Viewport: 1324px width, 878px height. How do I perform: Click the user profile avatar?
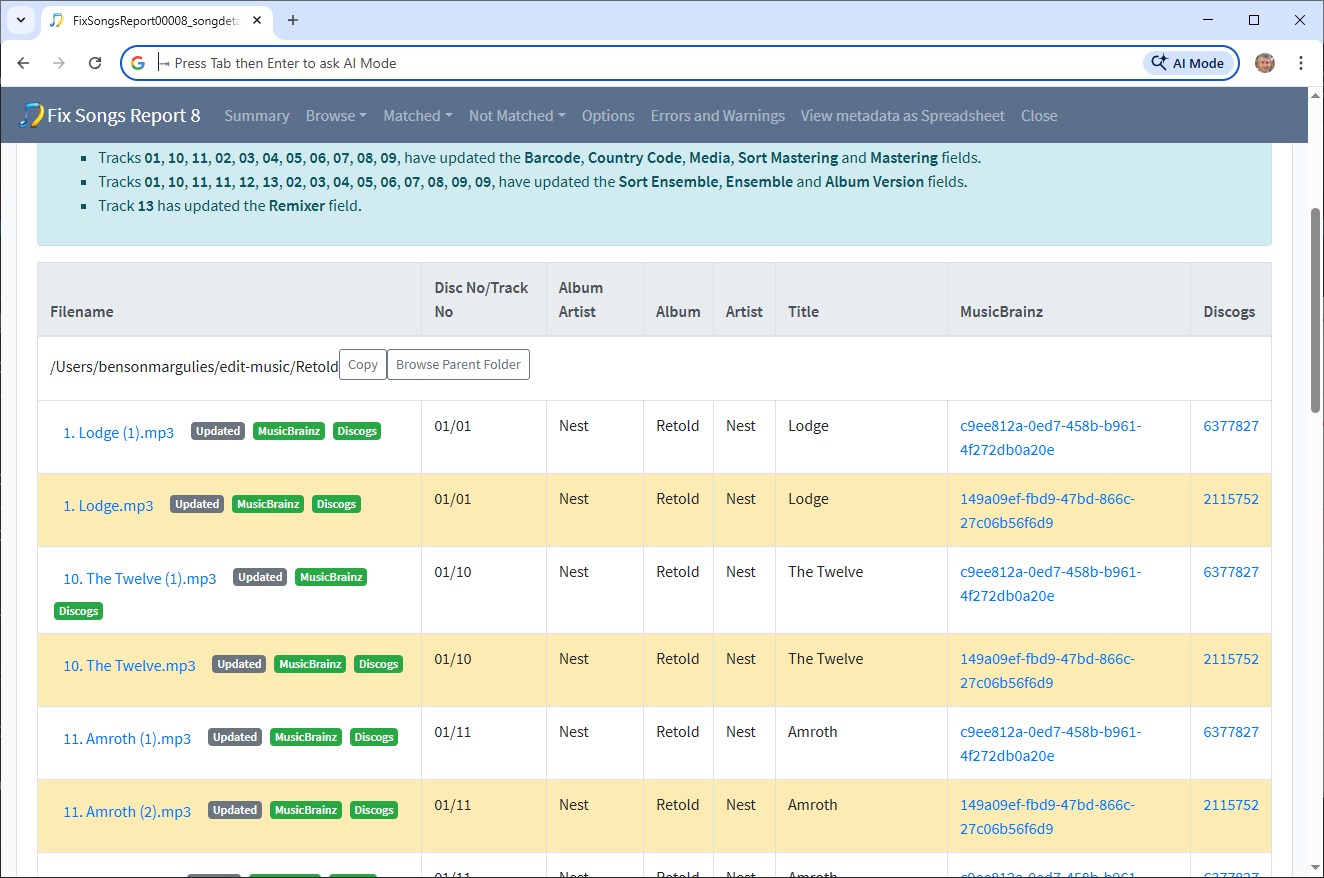point(1265,63)
